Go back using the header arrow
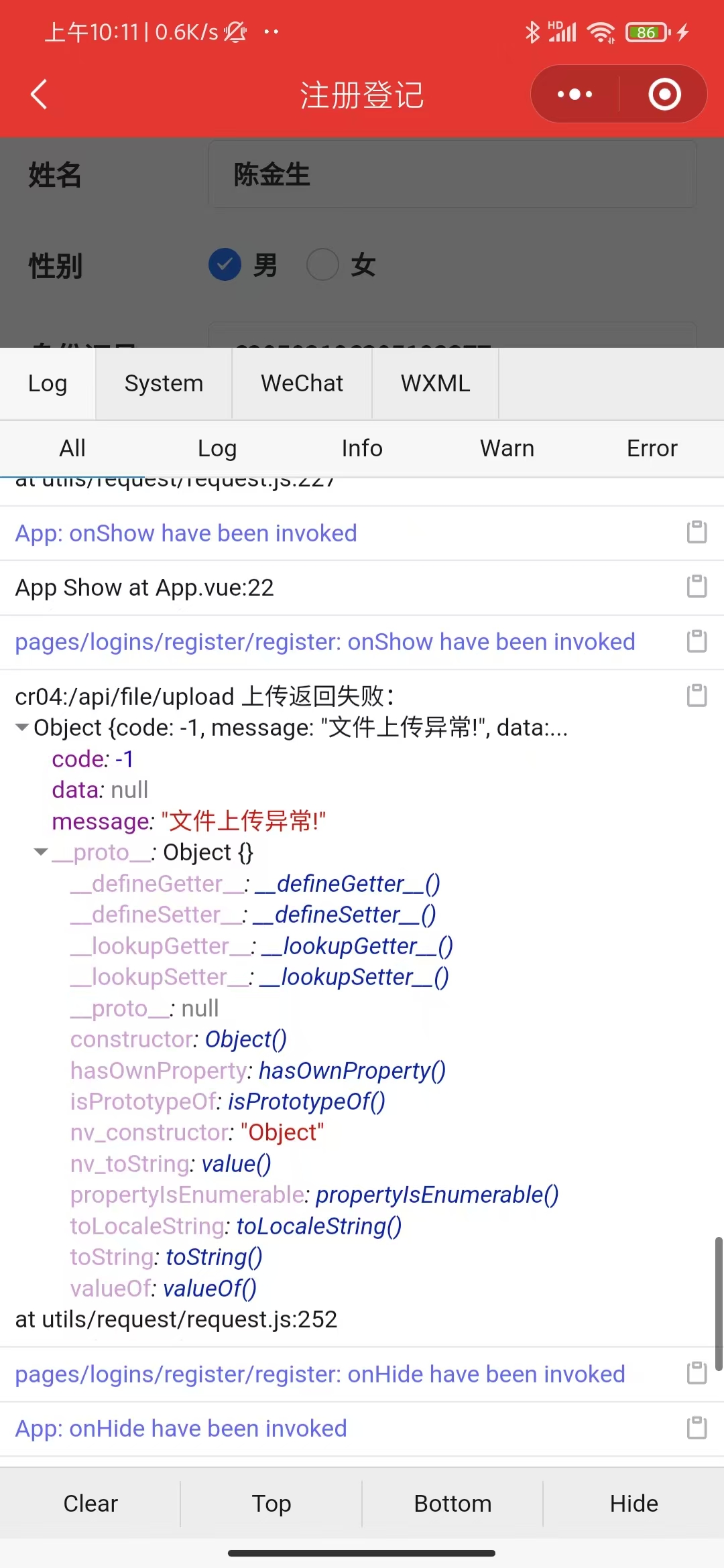The width and height of the screenshot is (724, 1568). pyautogui.click(x=39, y=94)
